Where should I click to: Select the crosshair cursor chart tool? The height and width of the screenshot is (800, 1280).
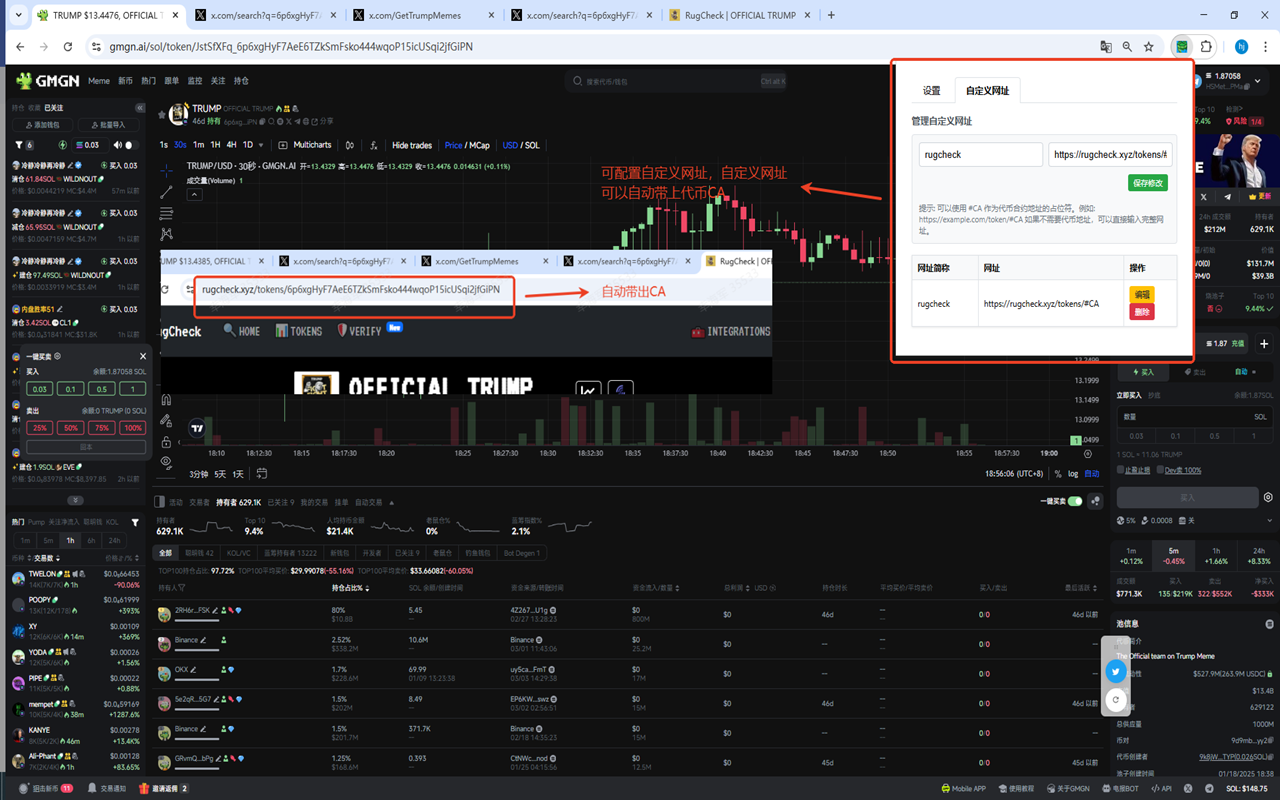[166, 171]
